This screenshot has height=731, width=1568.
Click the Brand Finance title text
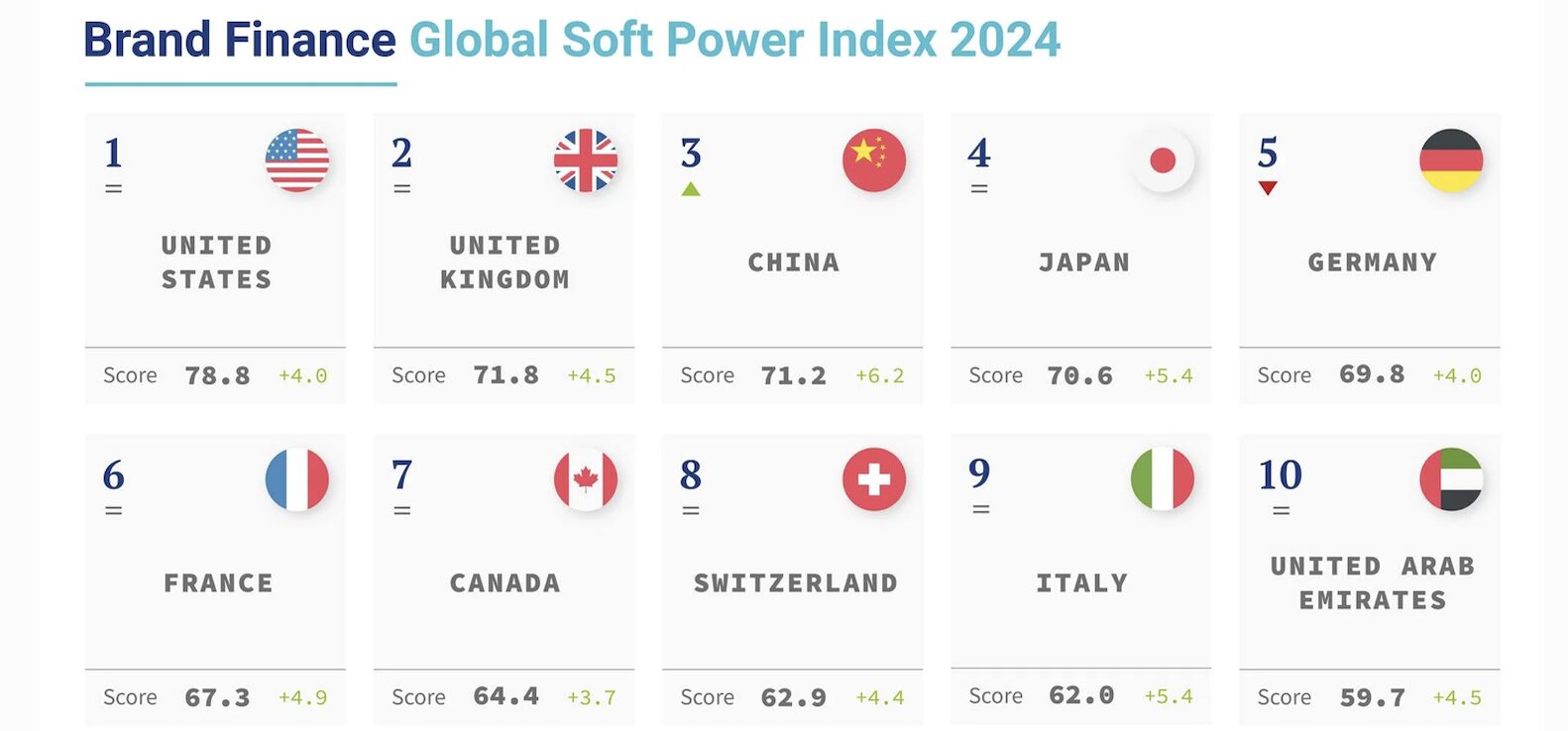tap(240, 41)
